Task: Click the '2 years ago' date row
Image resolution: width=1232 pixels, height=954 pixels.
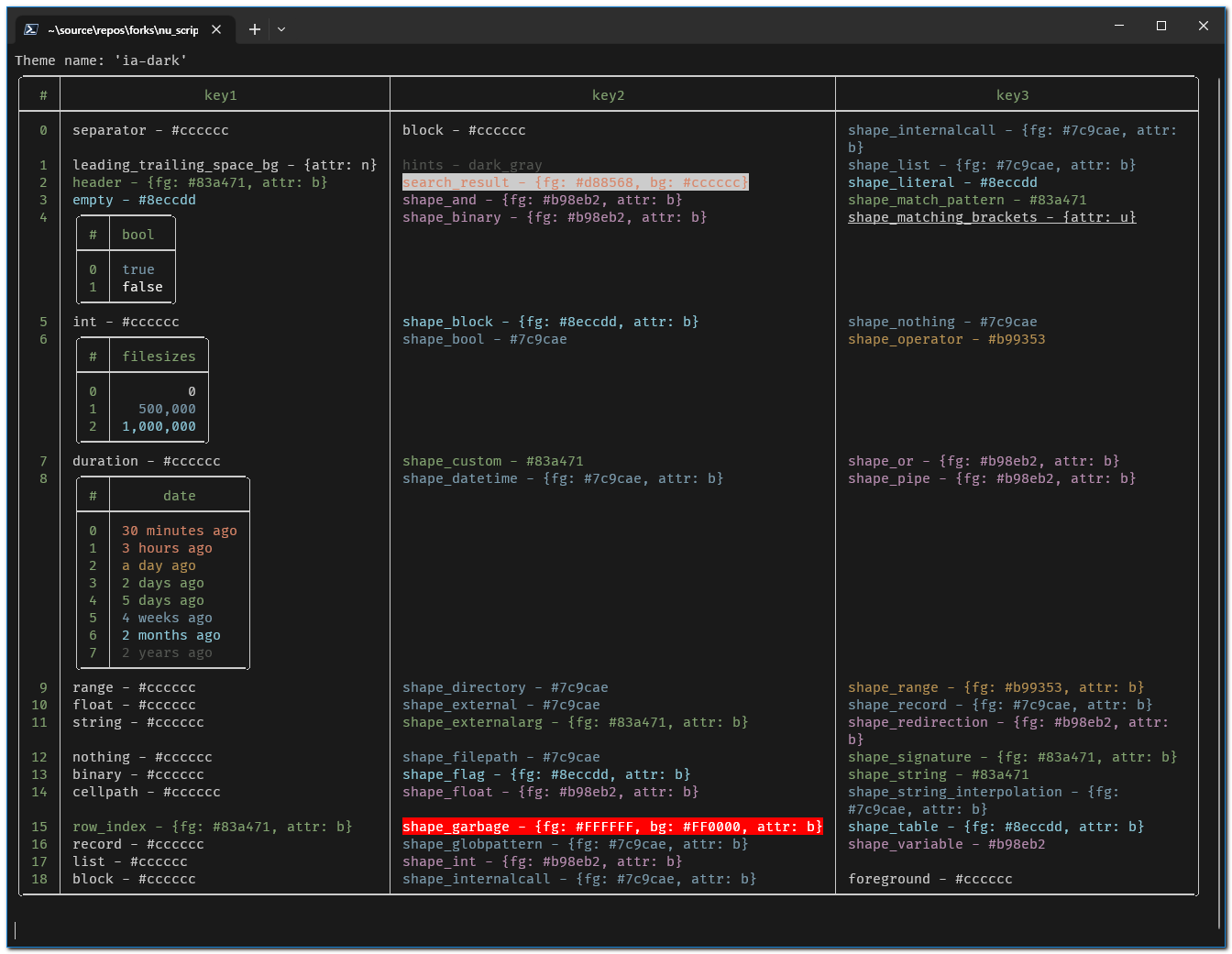Action: click(168, 652)
